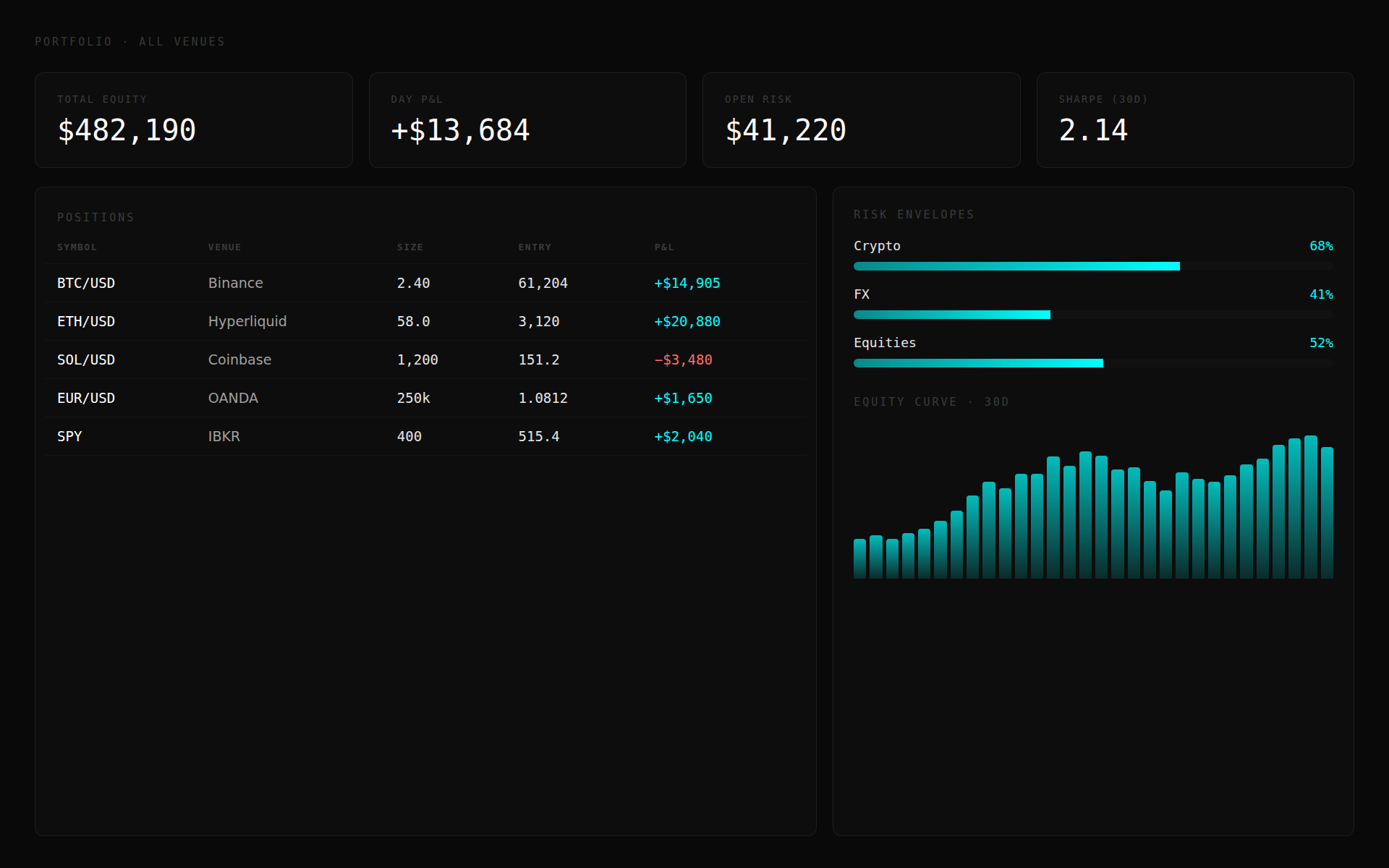1389x868 pixels.
Task: Click the Crypto envelope label
Action: tap(877, 246)
